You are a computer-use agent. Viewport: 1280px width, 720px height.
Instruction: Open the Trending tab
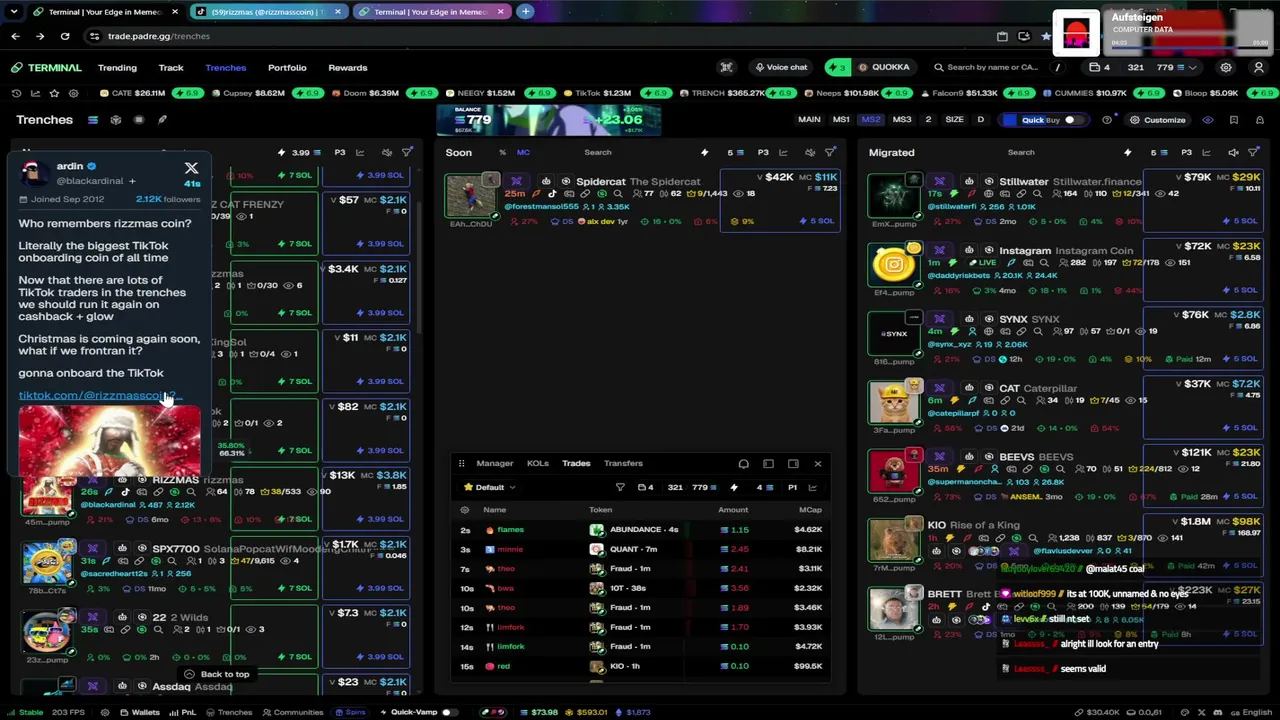117,68
